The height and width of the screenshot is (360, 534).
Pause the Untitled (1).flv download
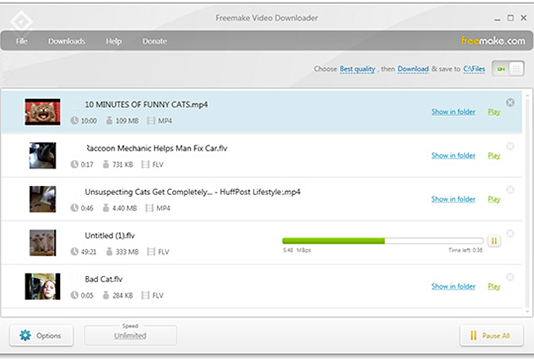pos(494,241)
